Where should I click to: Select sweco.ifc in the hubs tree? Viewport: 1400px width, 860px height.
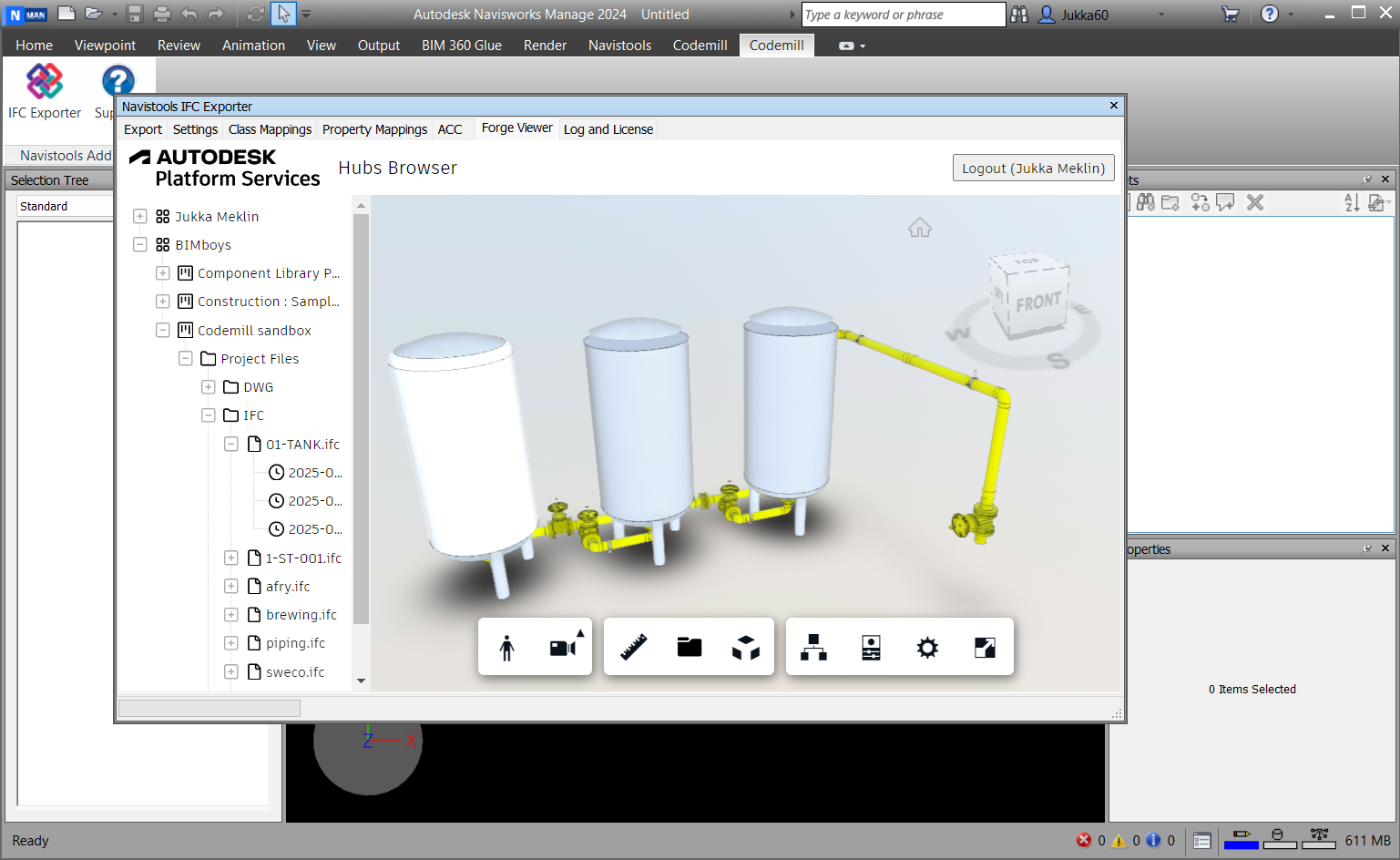295,672
